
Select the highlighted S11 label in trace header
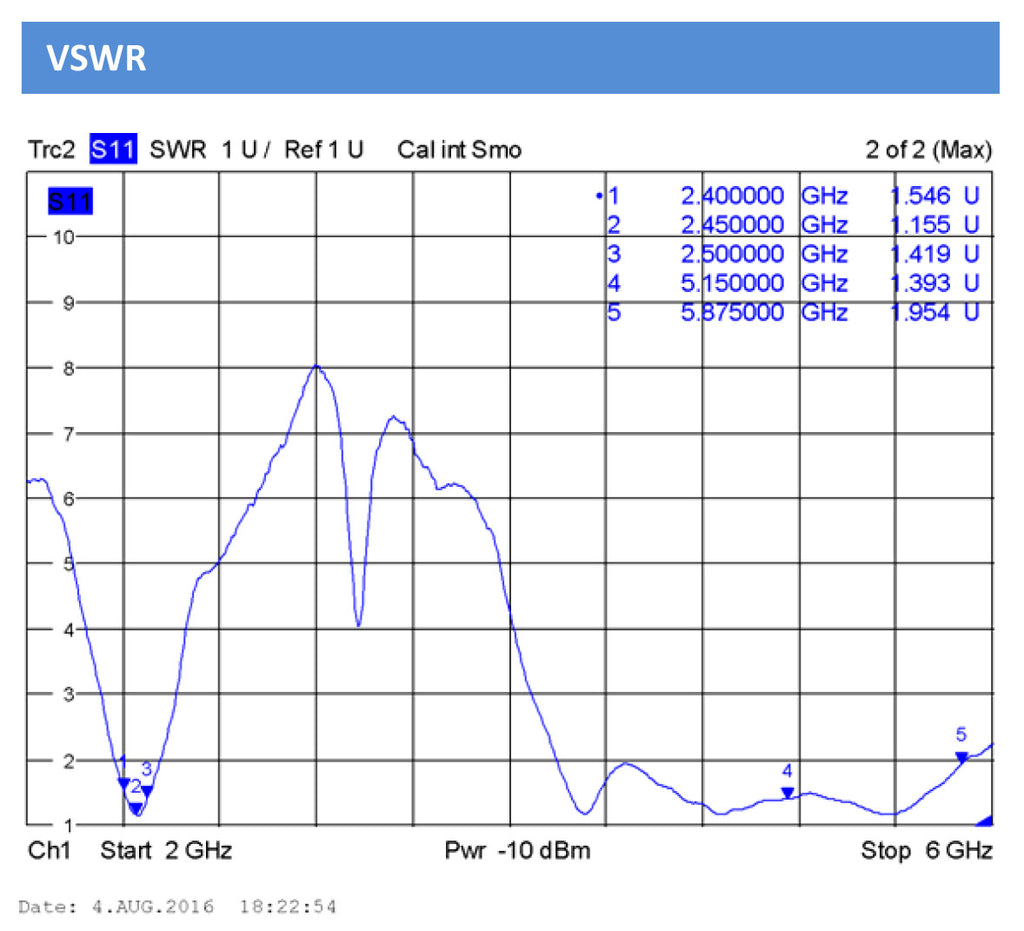tap(114, 150)
